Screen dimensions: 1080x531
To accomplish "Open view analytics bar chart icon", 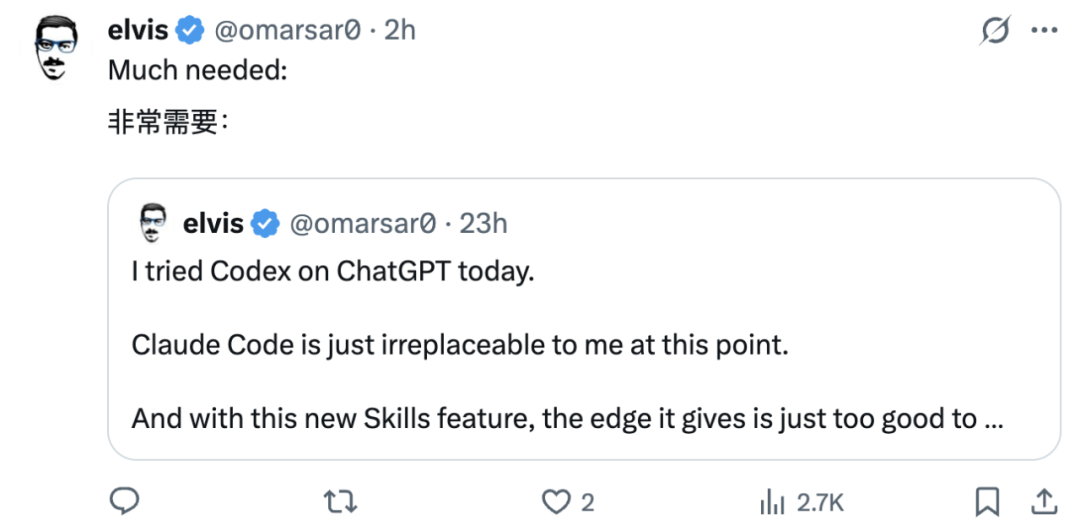I will [771, 500].
